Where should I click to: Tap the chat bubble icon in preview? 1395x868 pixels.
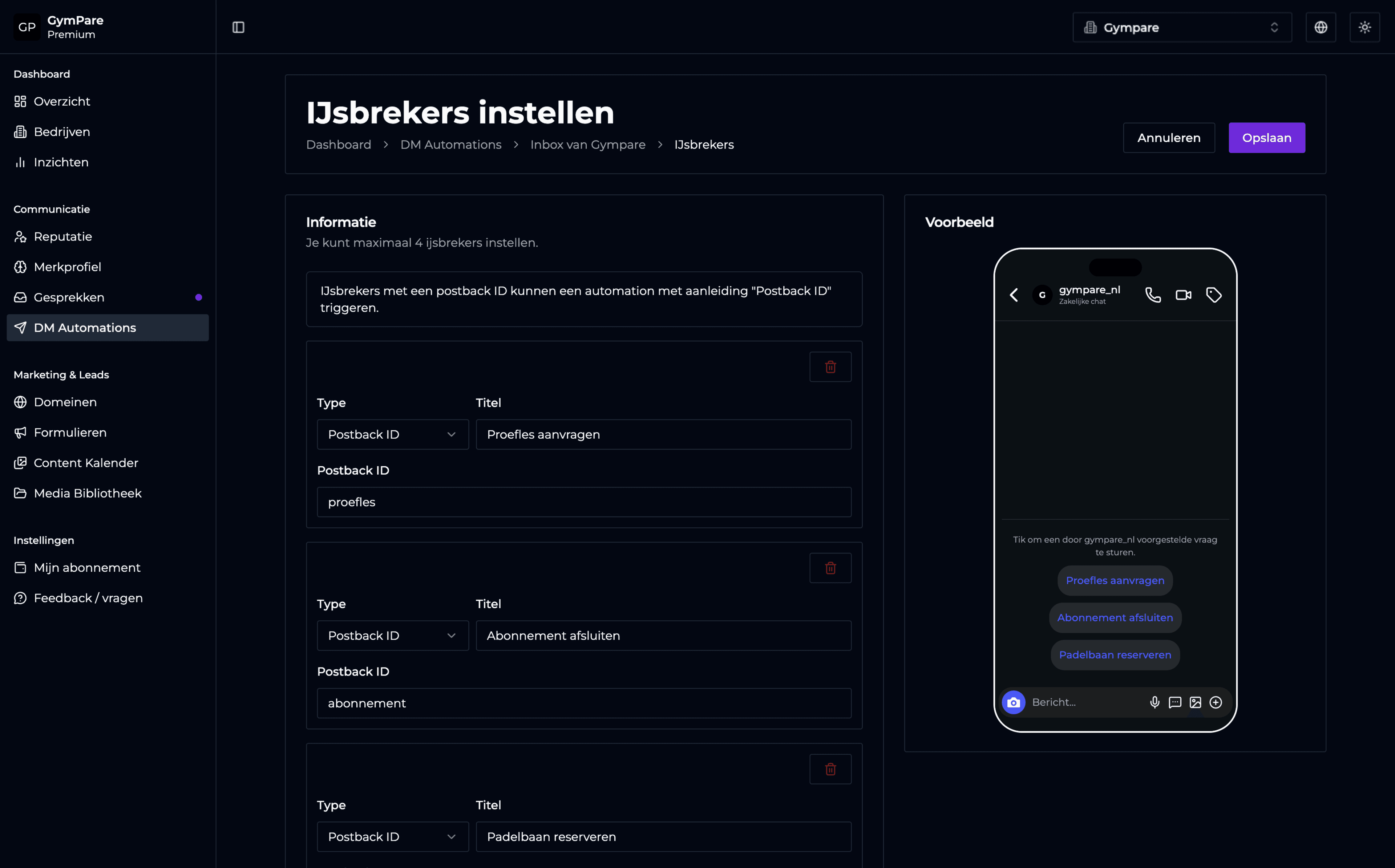tap(1174, 702)
